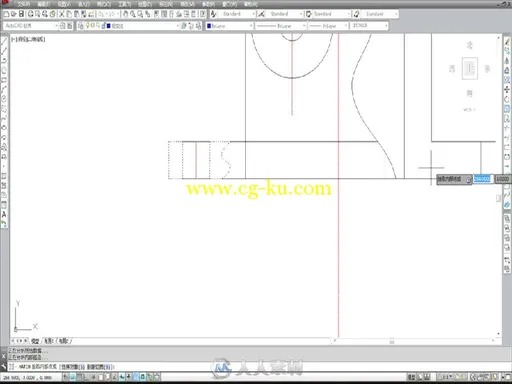Open the first menu (文件) in menu bar
Viewport: 512px width, 384px height.
pyautogui.click(x=23, y=4)
